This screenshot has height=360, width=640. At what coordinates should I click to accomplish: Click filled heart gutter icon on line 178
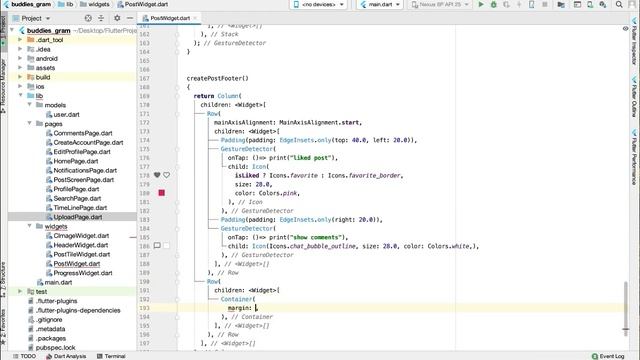pyautogui.click(x=157, y=175)
